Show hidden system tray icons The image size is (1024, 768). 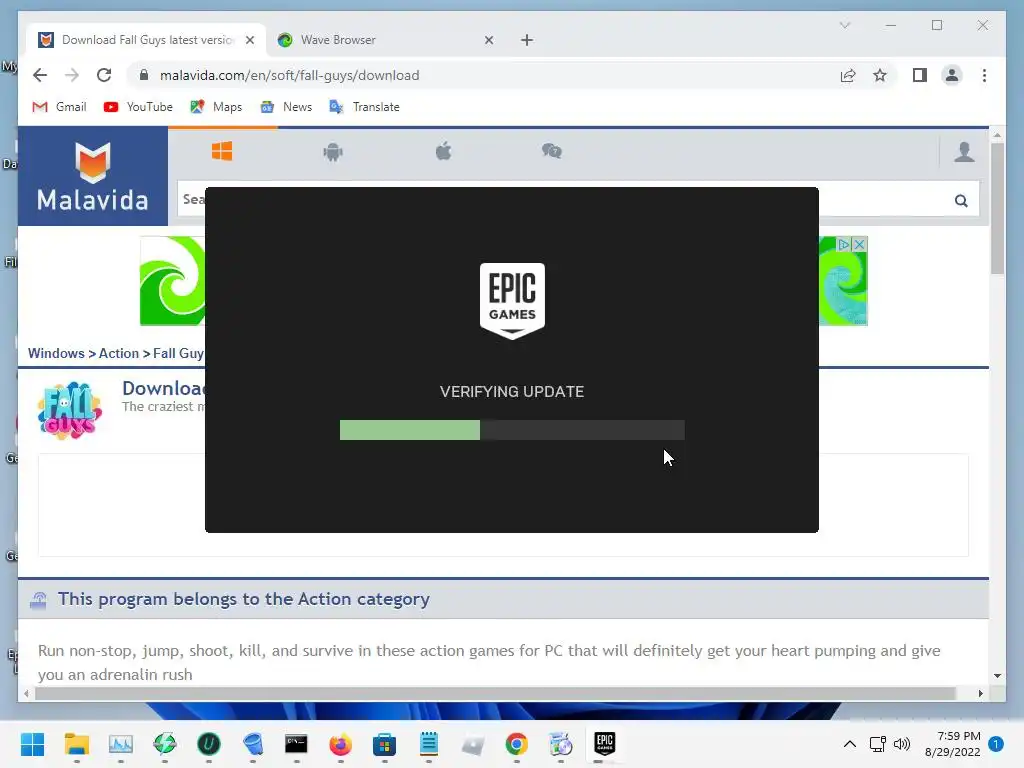850,744
